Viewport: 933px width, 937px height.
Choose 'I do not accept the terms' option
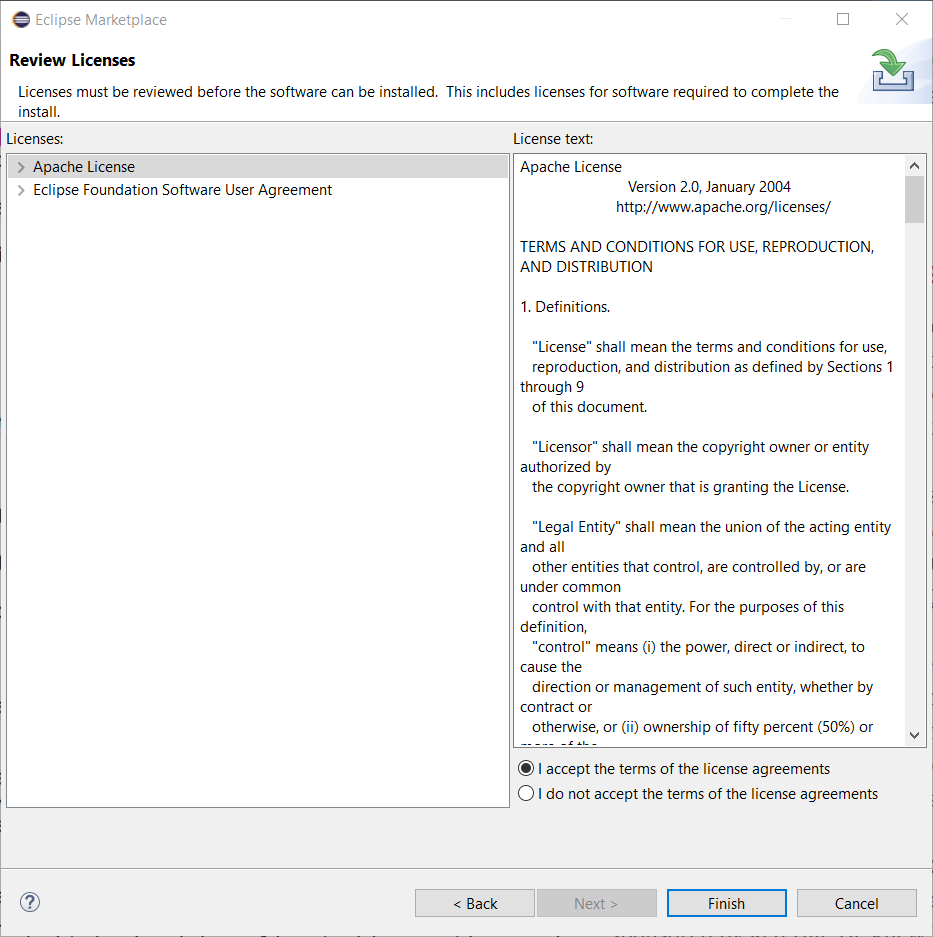pos(527,794)
